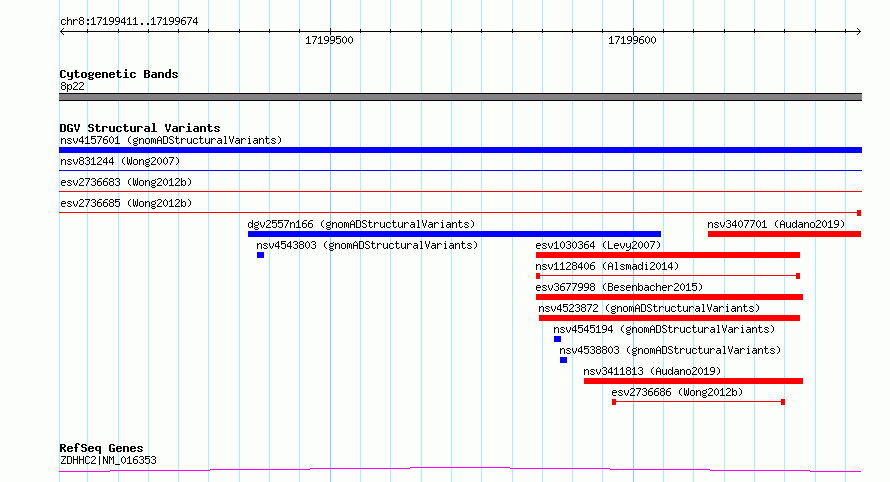
Task: Click the small blue square of nsv4545194
Action: coord(557,339)
